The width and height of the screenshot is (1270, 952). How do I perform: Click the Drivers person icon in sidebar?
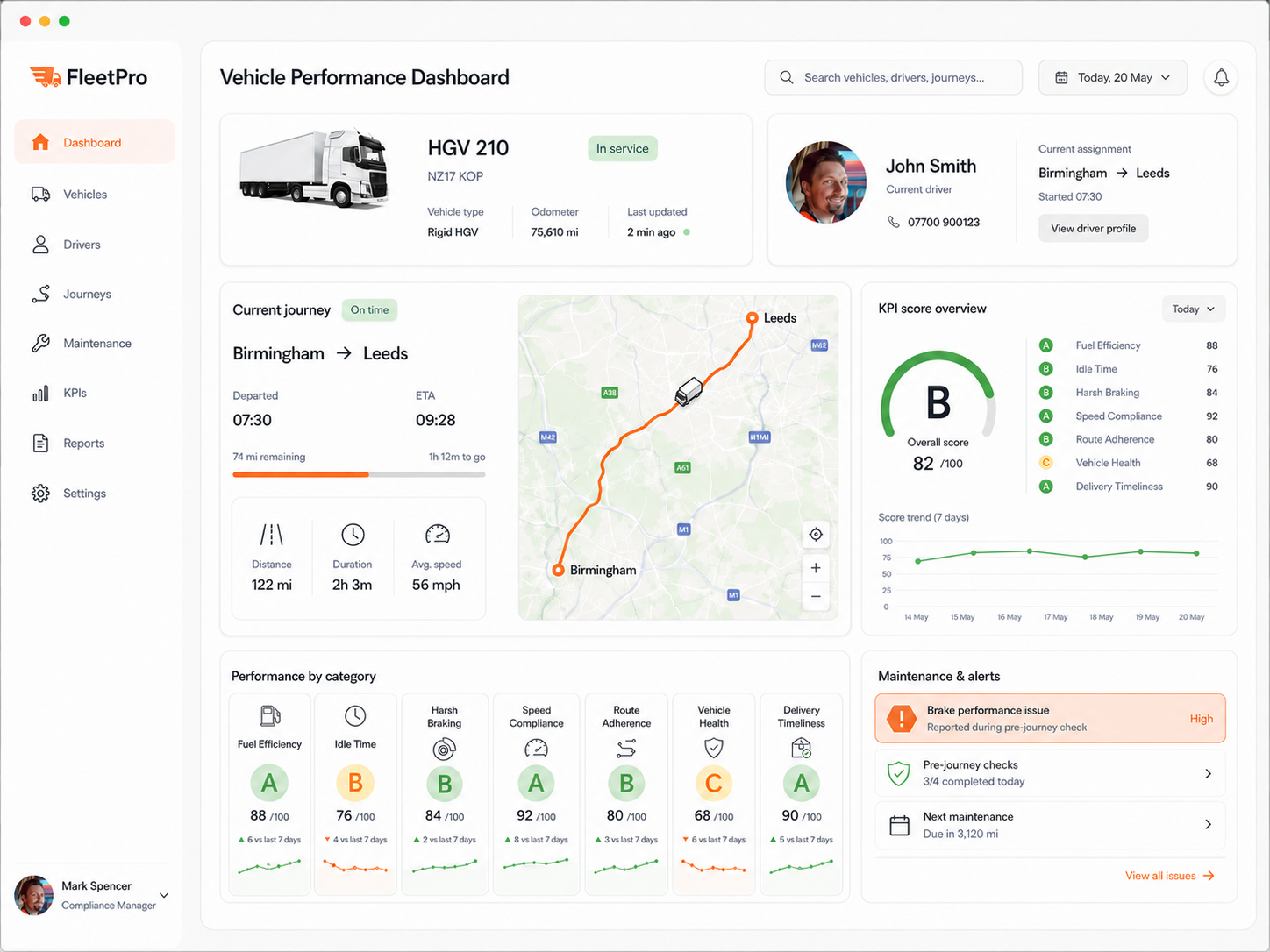40,245
